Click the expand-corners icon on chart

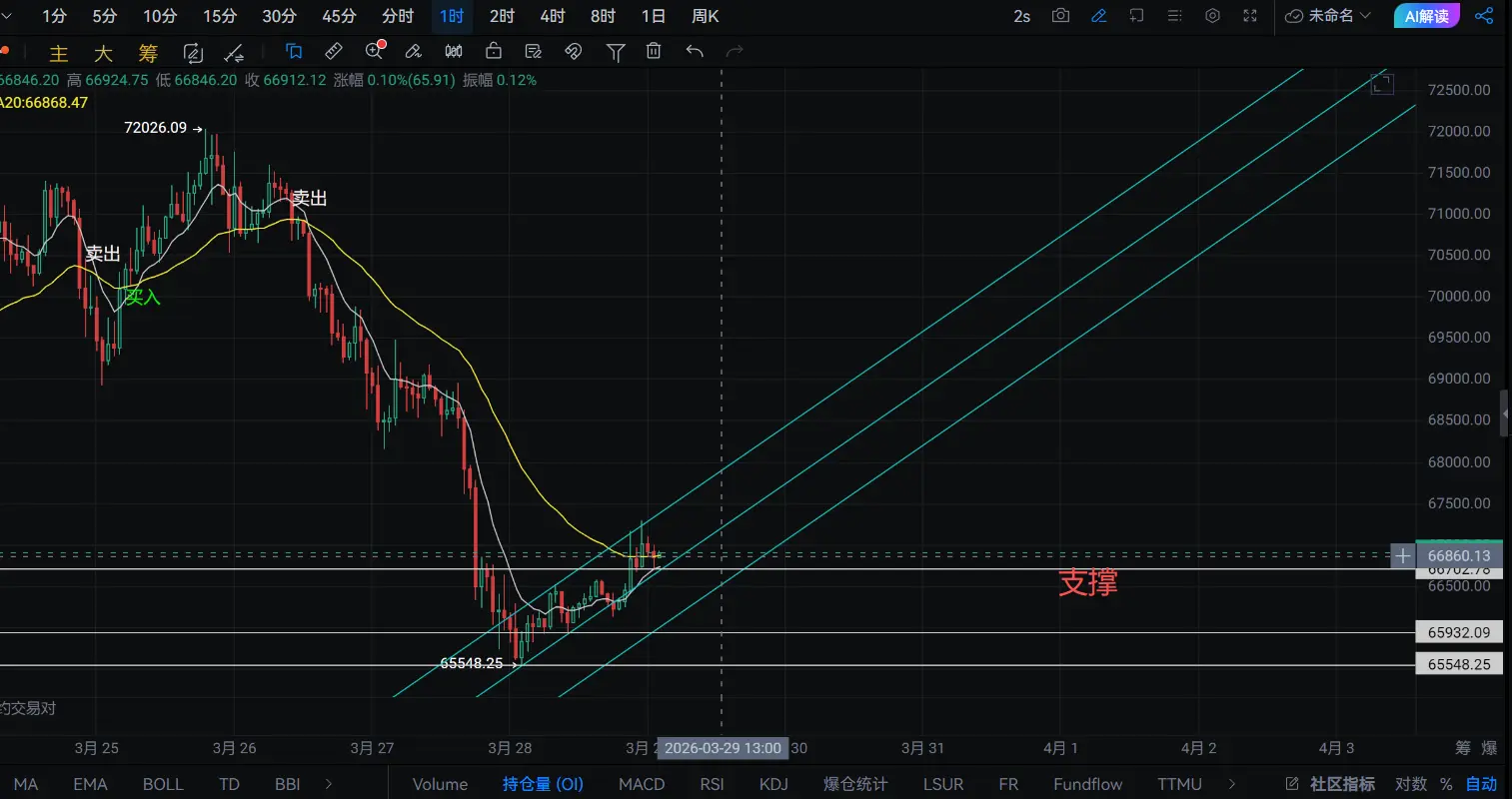pos(1382,84)
